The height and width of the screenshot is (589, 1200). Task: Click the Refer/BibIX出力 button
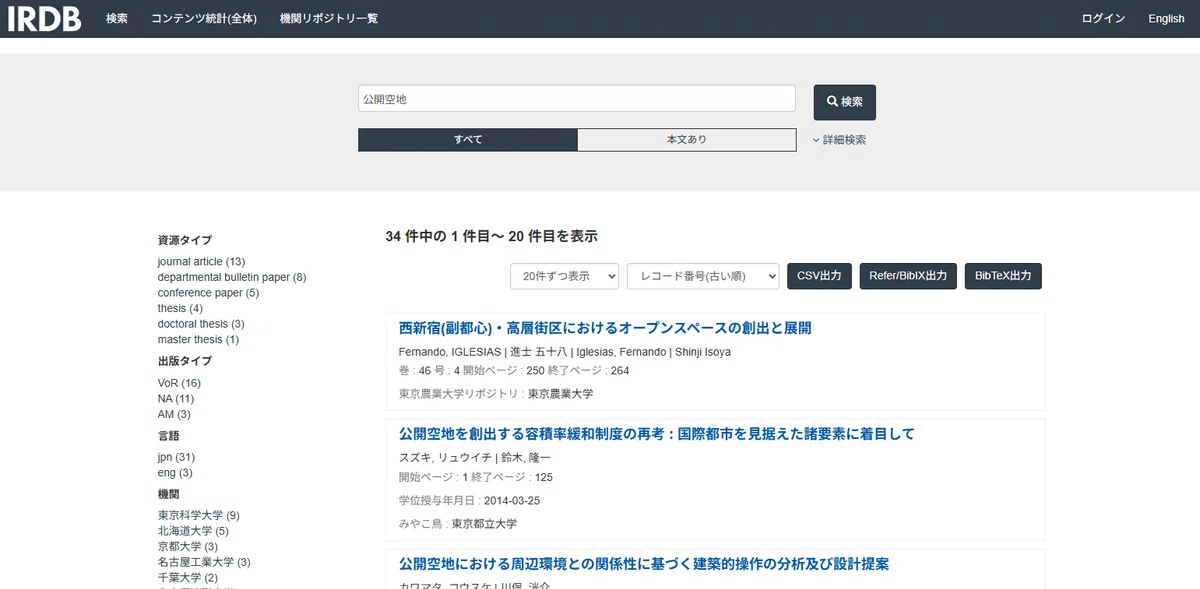(908, 276)
